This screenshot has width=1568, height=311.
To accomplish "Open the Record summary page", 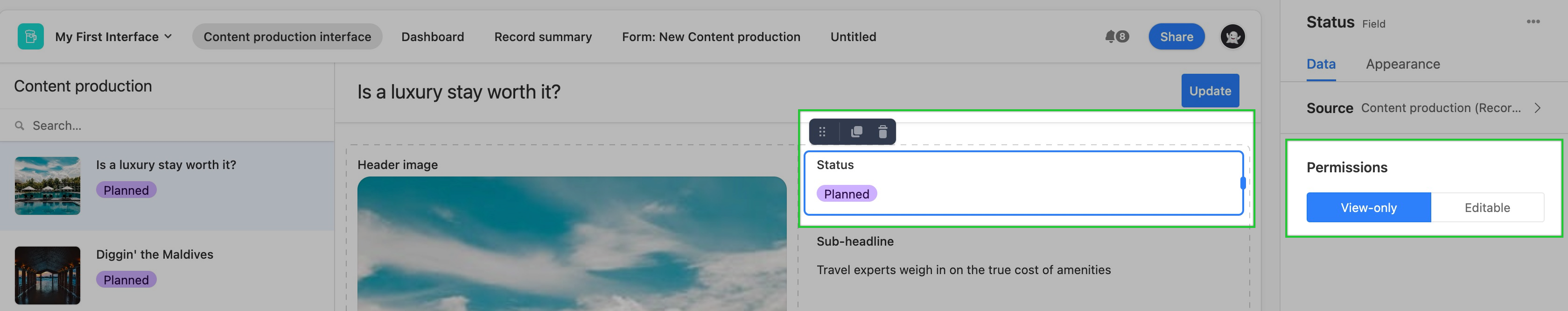I will click(x=542, y=36).
